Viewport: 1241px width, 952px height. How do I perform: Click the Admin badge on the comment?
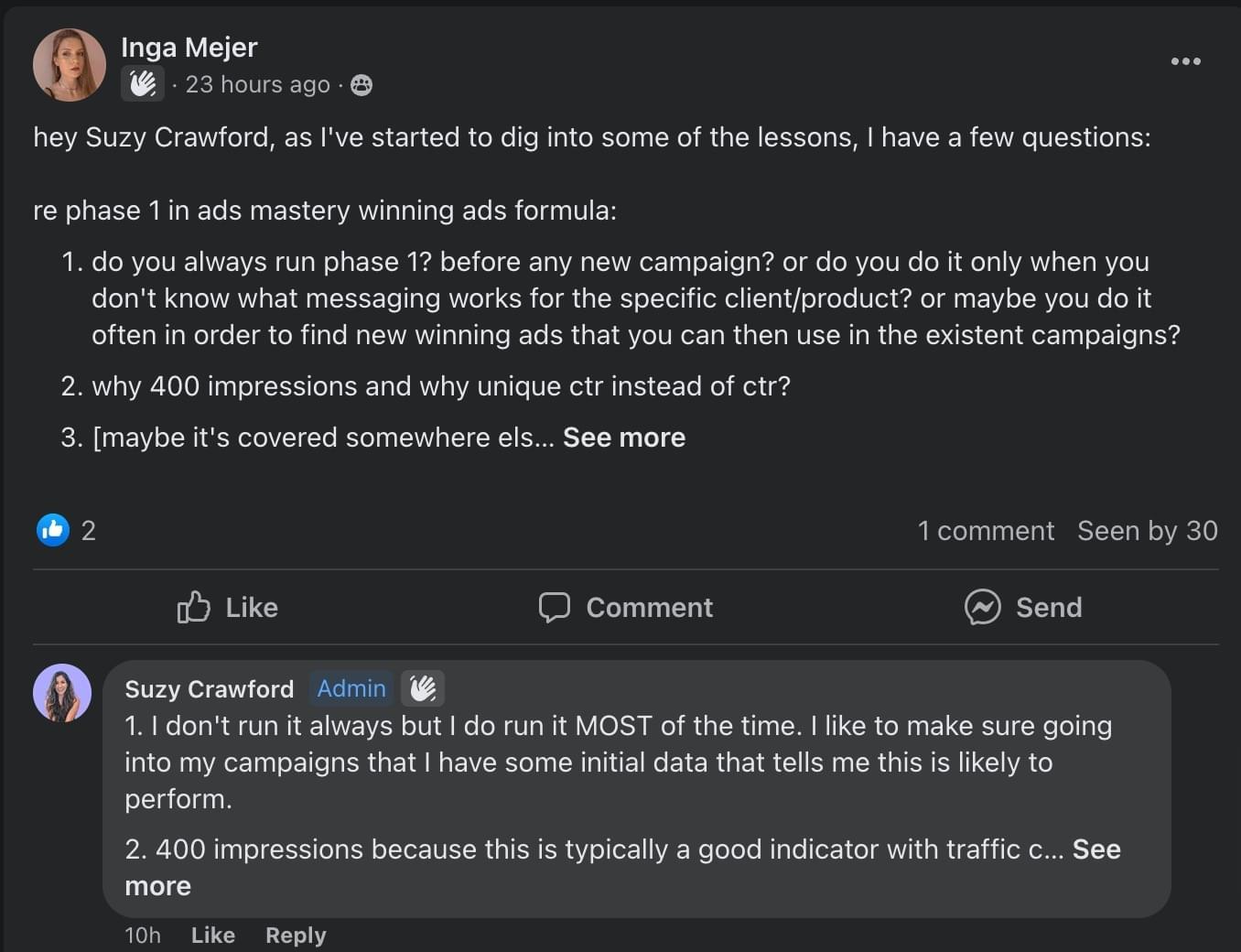point(351,688)
